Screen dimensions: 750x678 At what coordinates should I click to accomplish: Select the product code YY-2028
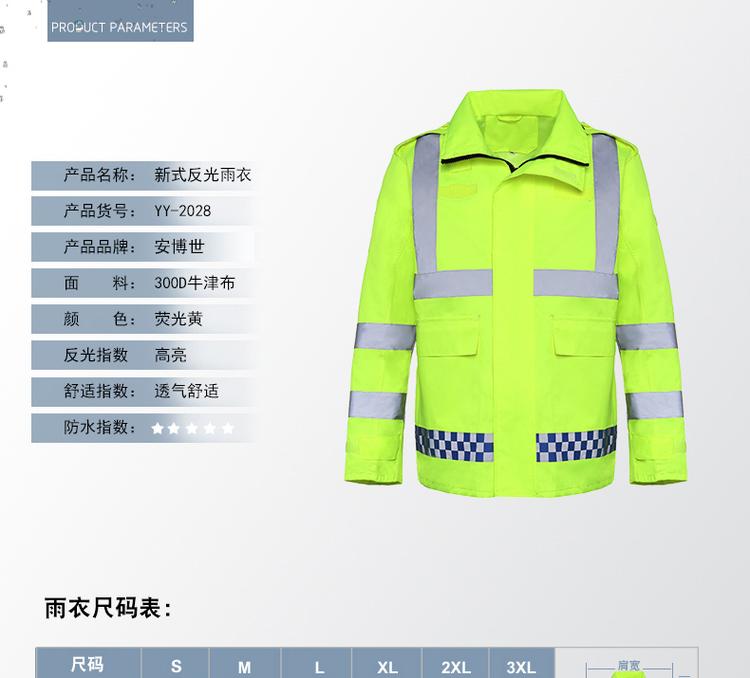point(182,211)
